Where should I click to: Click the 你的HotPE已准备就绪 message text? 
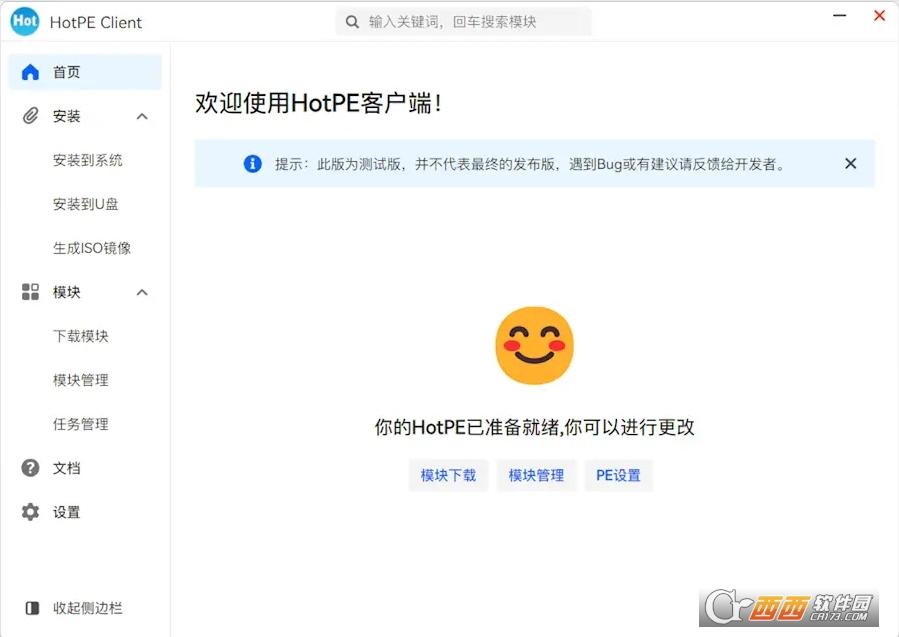coord(534,427)
